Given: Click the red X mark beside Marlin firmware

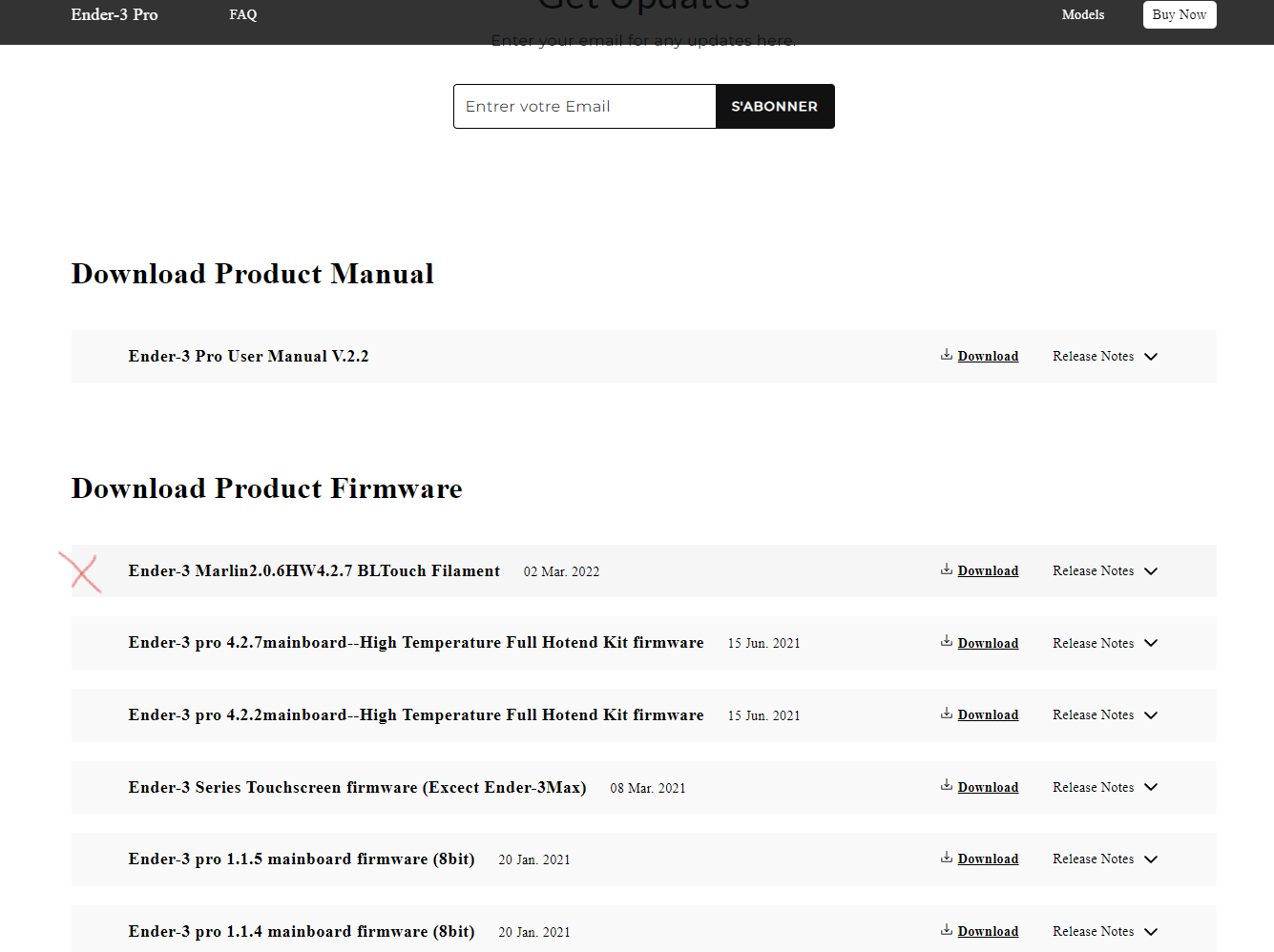Looking at the screenshot, I should pyautogui.click(x=81, y=572).
